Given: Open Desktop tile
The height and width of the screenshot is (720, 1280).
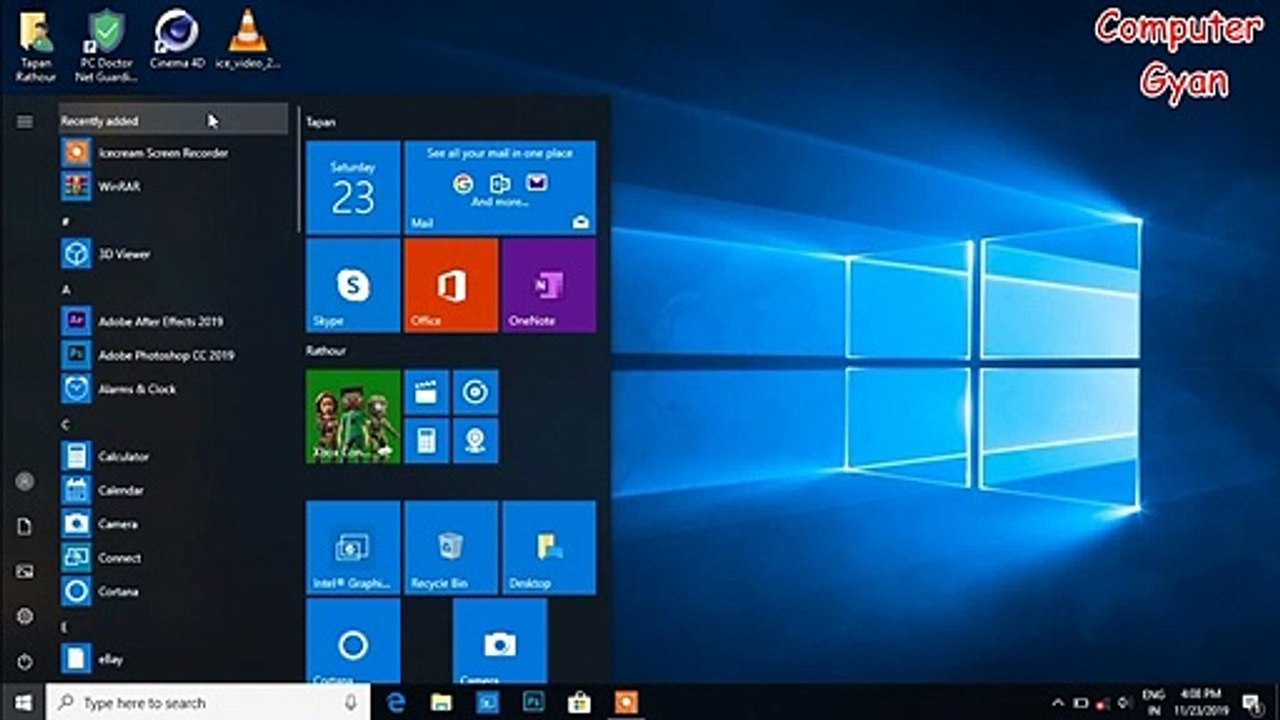Looking at the screenshot, I should click(x=549, y=548).
